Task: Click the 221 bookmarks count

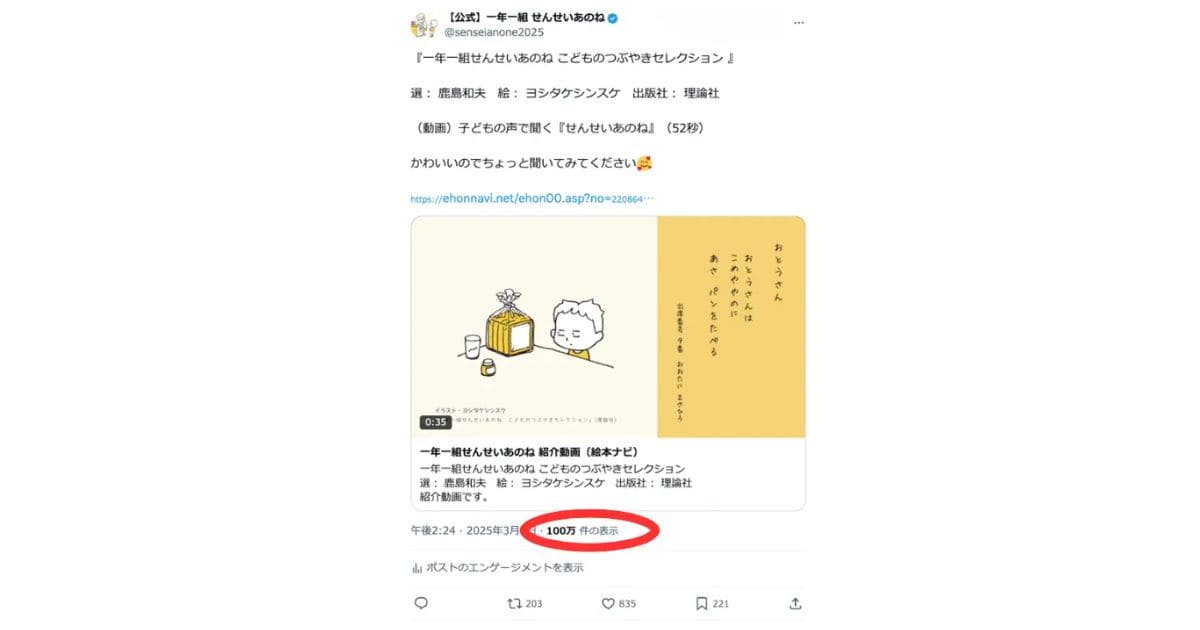Action: [721, 604]
